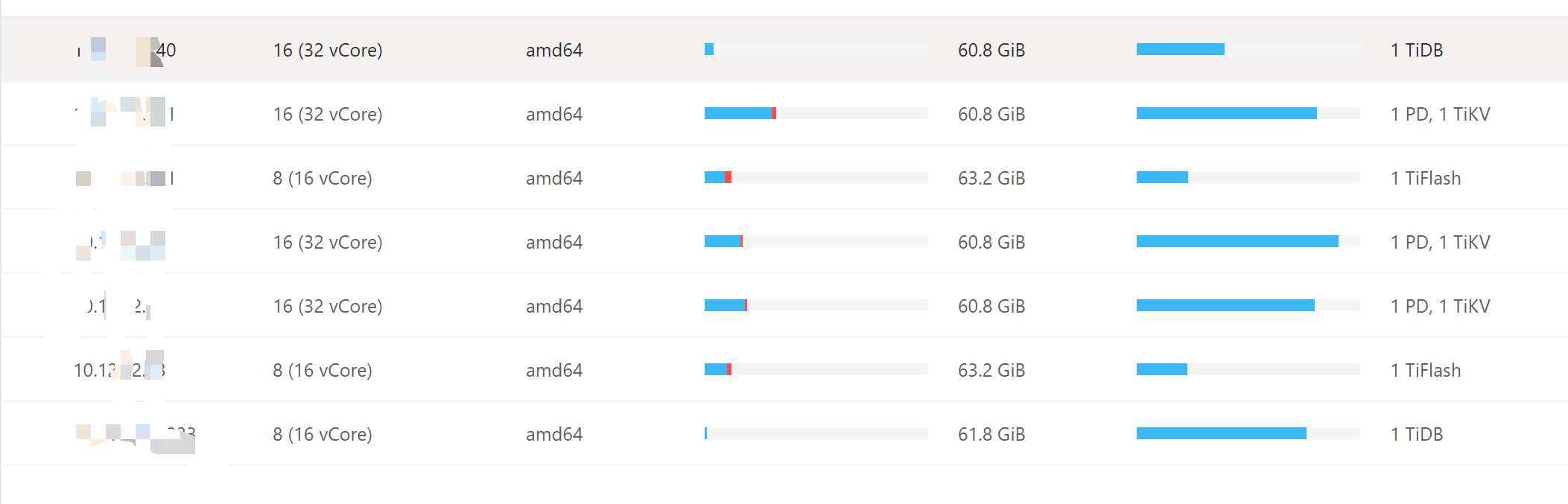Select the 61.8 GiB memory value

coord(991,434)
